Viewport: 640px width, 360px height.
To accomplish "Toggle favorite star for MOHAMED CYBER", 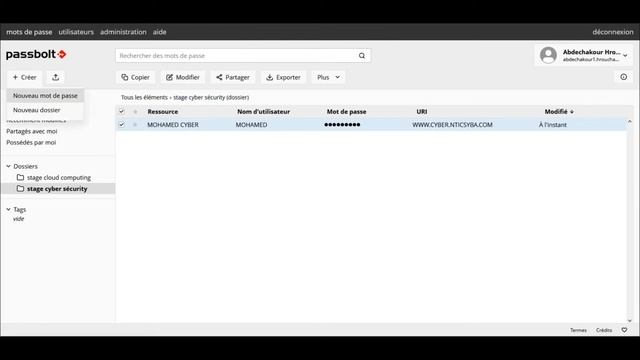I will (x=135, y=124).
